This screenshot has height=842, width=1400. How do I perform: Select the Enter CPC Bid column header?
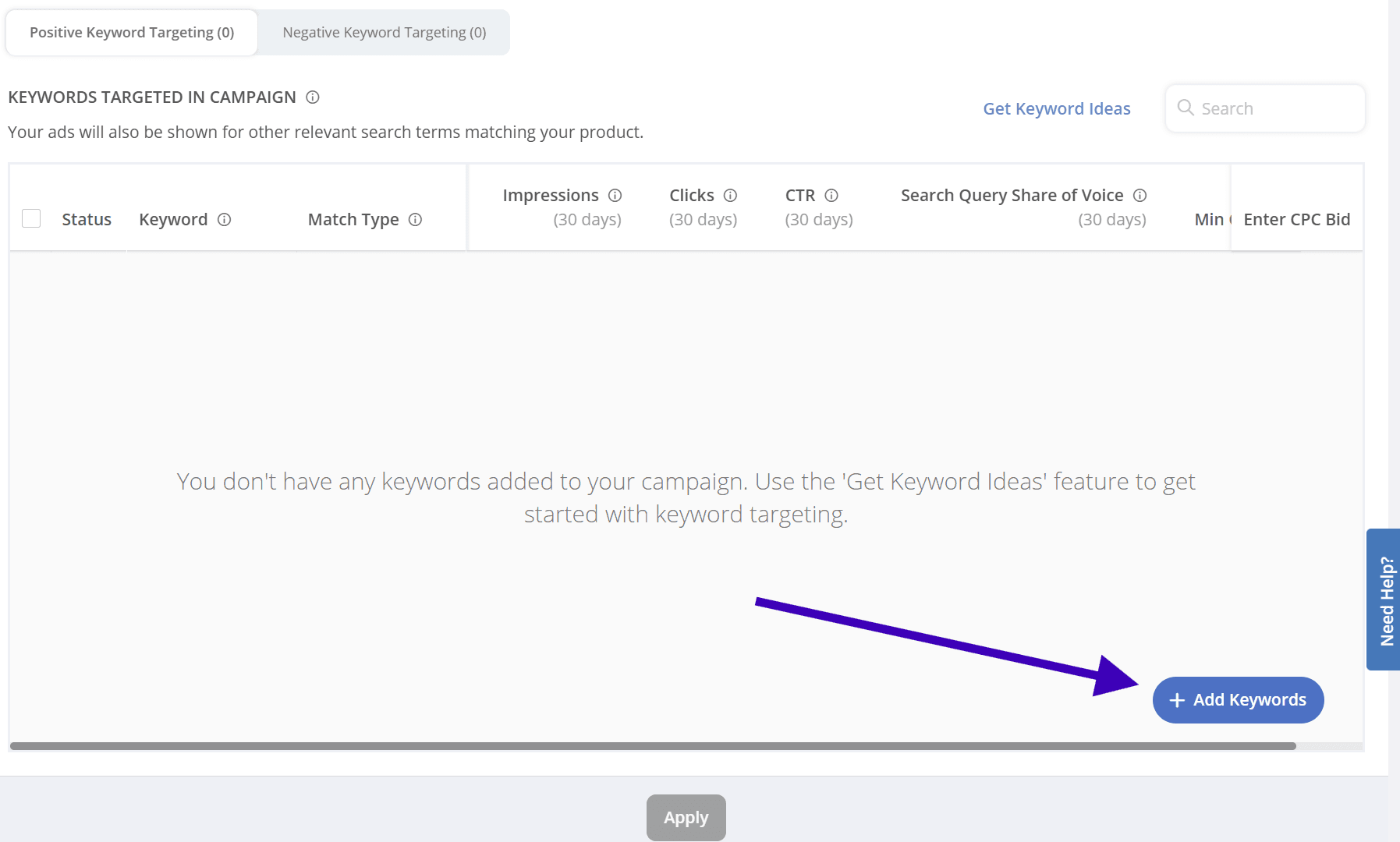coord(1296,220)
